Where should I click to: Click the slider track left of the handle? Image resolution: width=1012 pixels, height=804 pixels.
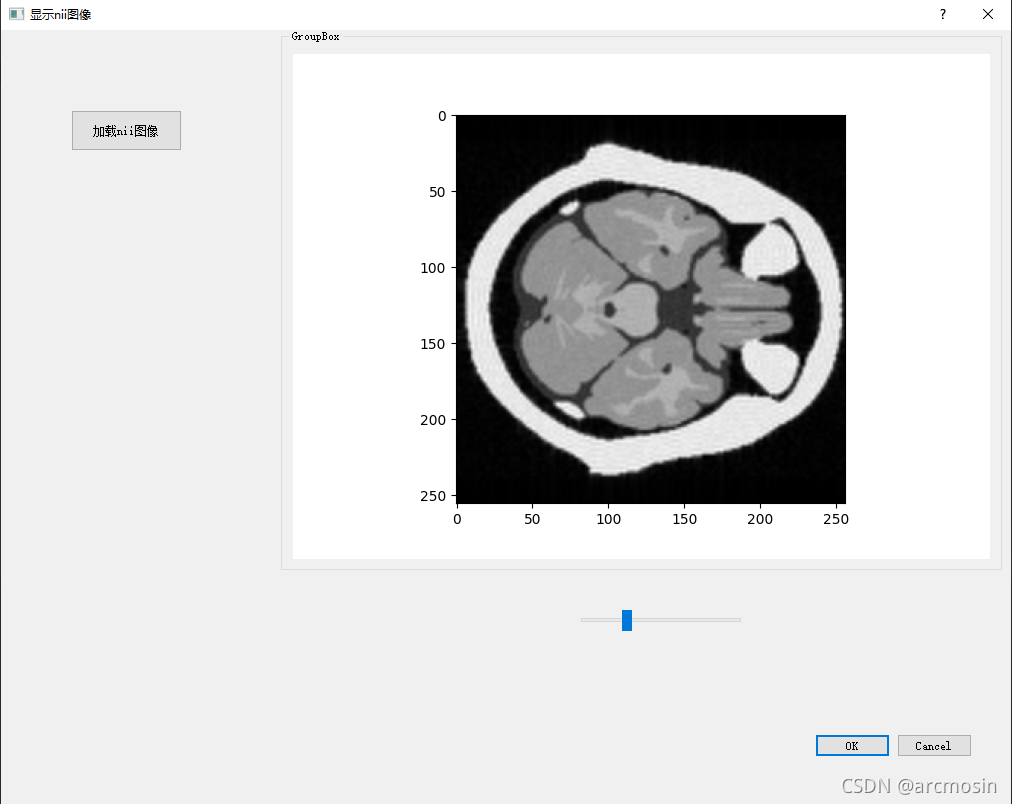point(600,620)
